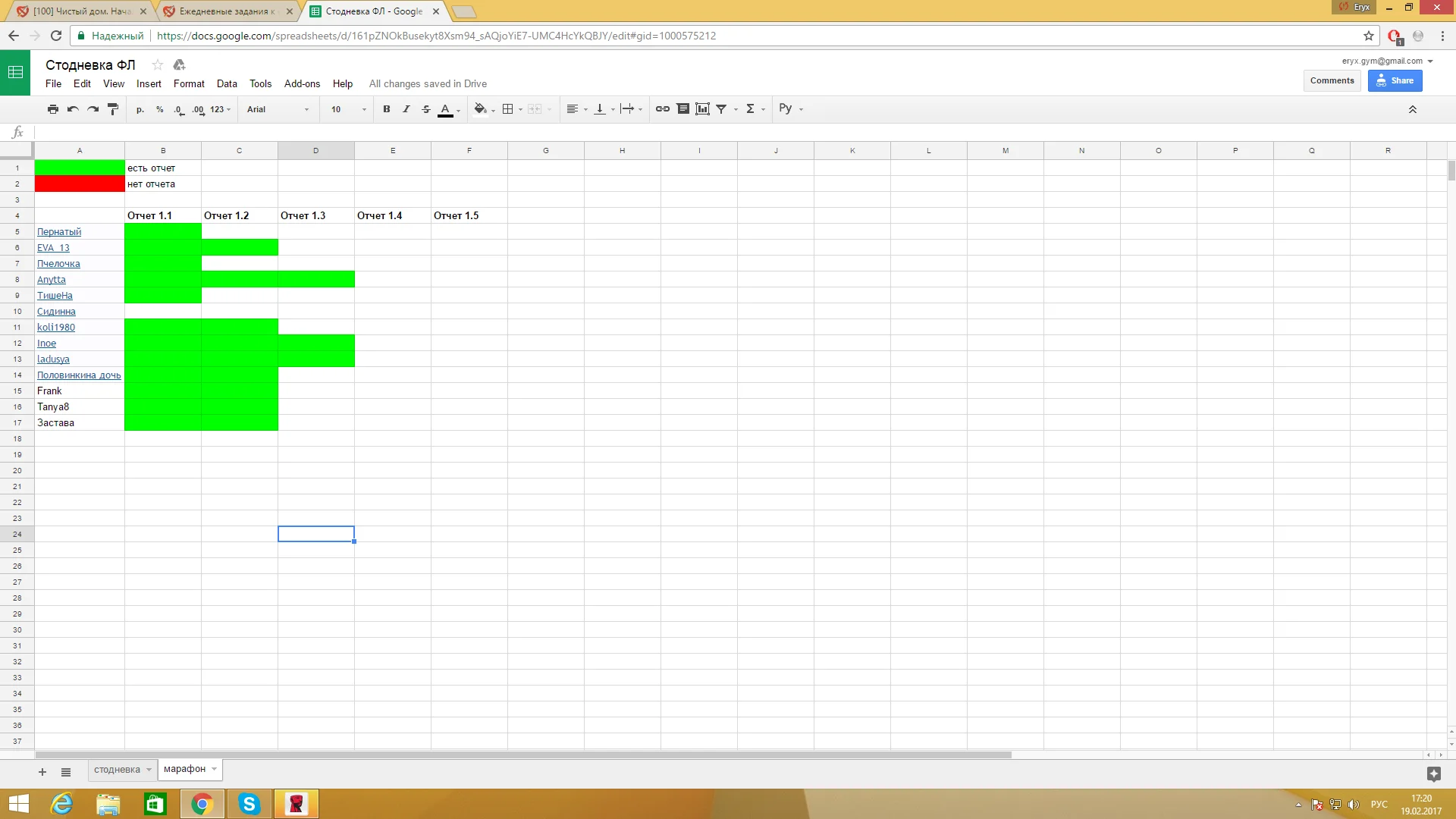This screenshot has height=819, width=1456.
Task: Click the Filter funnel icon
Action: [x=721, y=109]
